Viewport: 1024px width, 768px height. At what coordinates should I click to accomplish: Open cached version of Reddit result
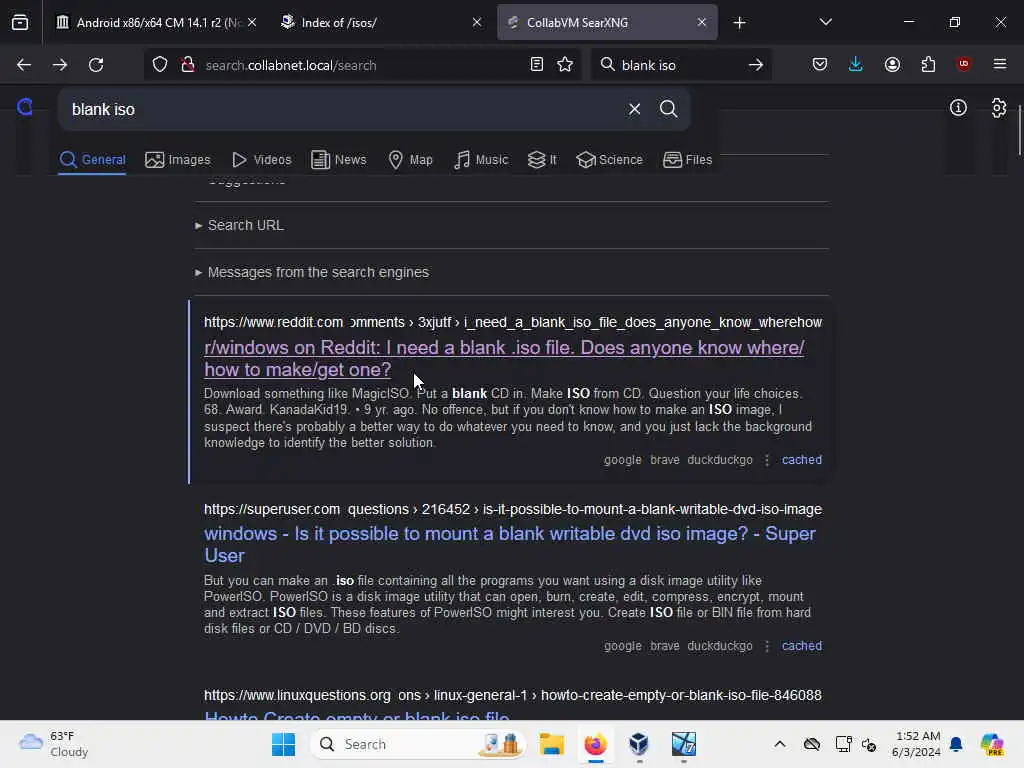click(801, 460)
